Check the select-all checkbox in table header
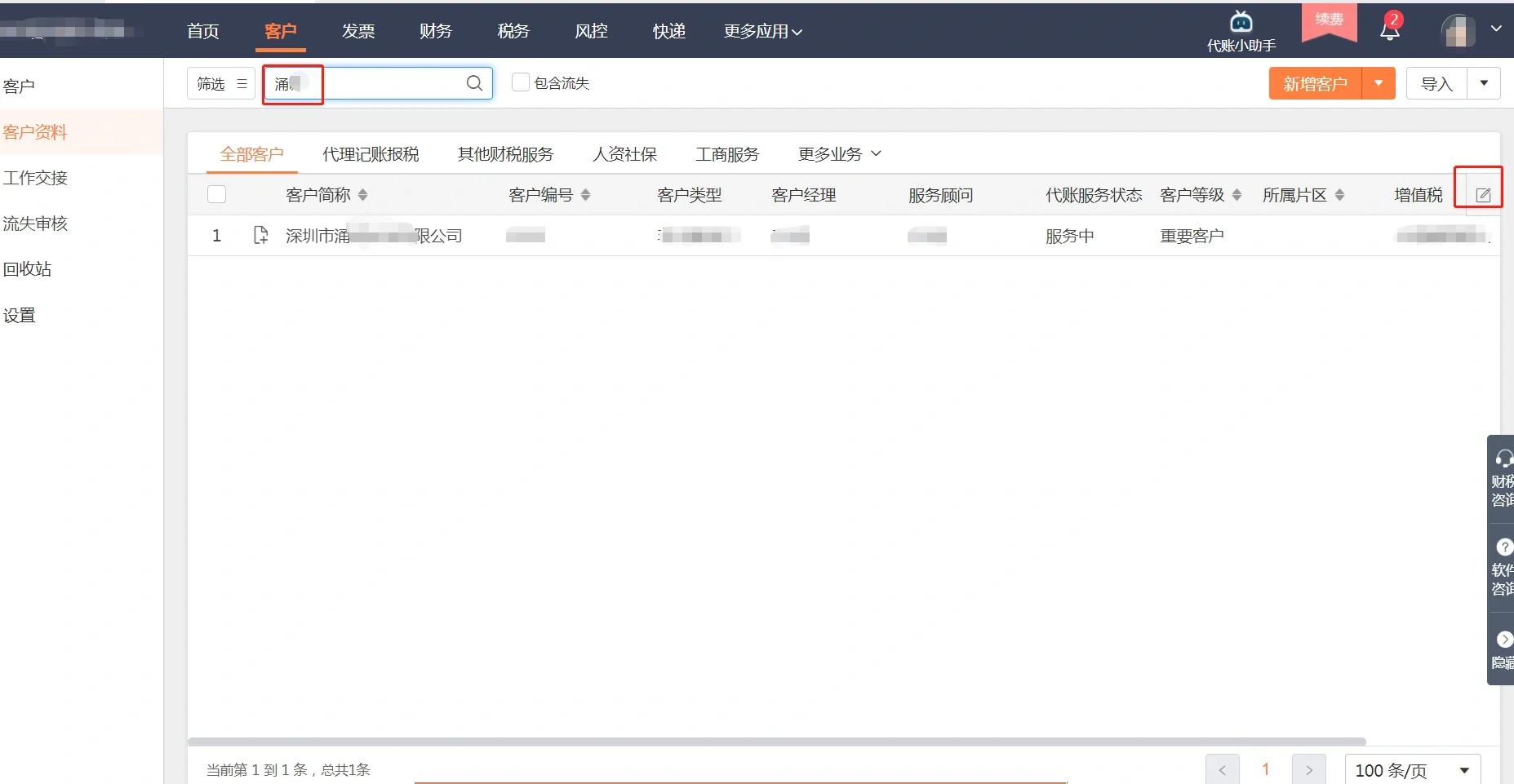The height and width of the screenshot is (784, 1514). (216, 194)
